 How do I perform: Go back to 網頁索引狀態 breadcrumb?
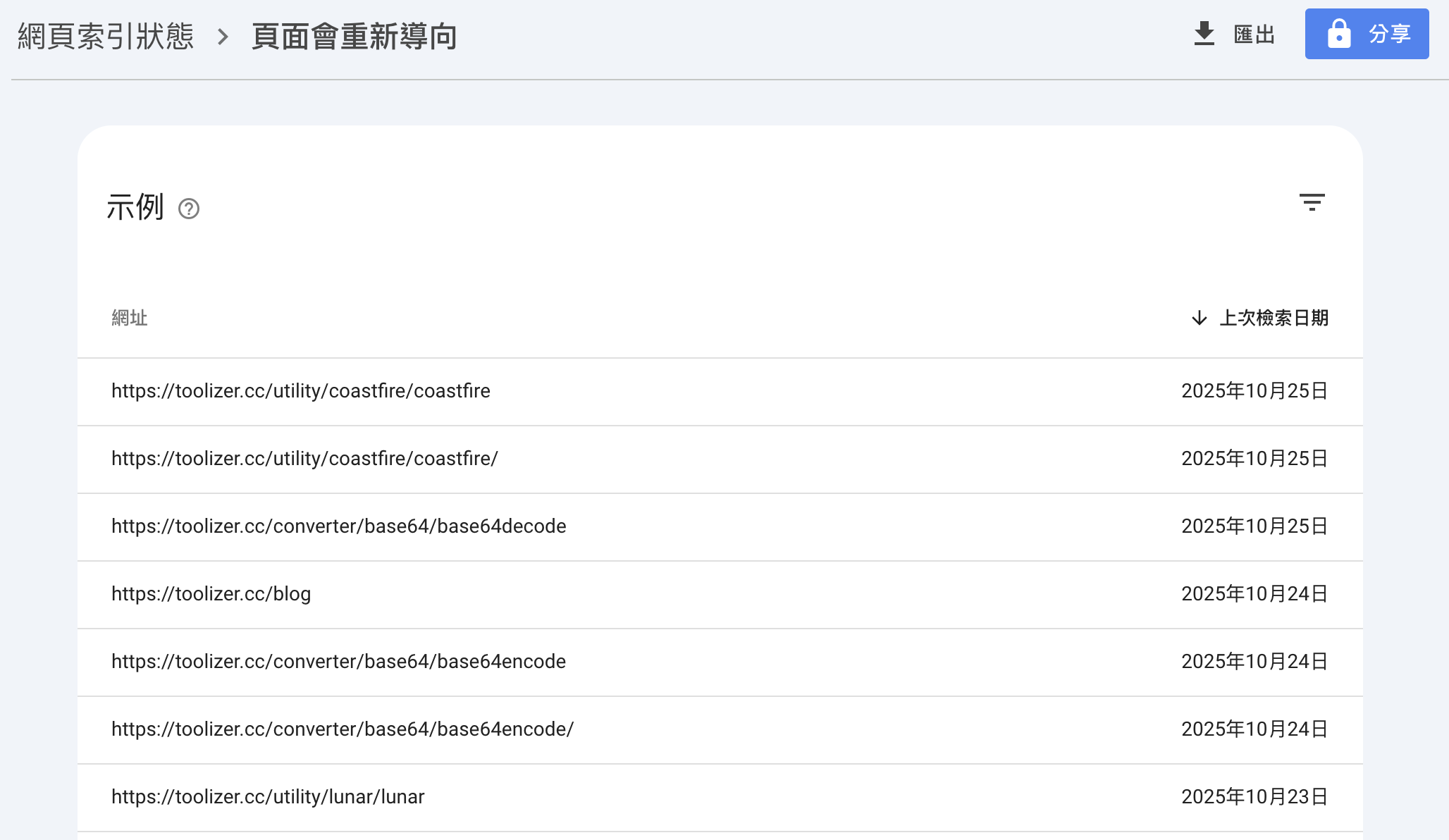click(106, 37)
